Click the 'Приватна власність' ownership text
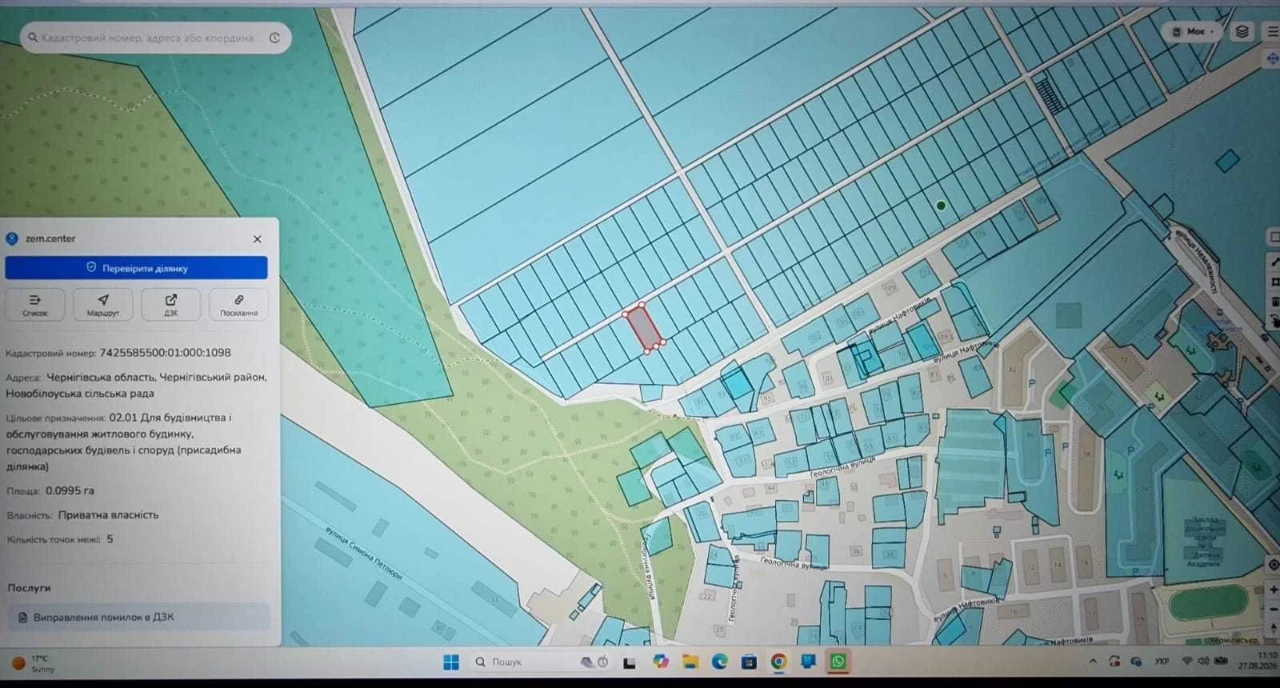The image size is (1280, 688). [108, 515]
